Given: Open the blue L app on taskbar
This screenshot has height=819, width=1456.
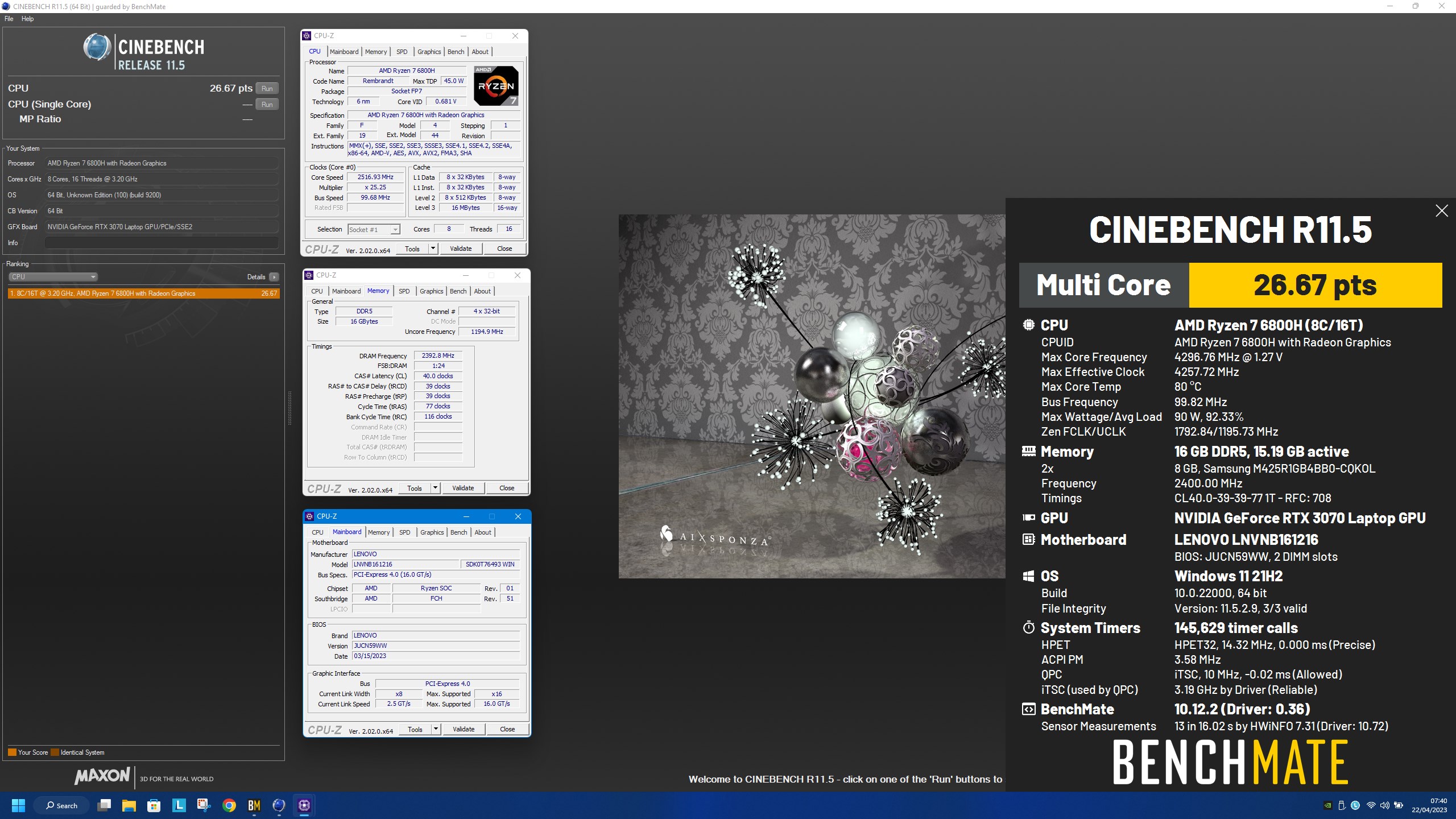Looking at the screenshot, I should [179, 805].
